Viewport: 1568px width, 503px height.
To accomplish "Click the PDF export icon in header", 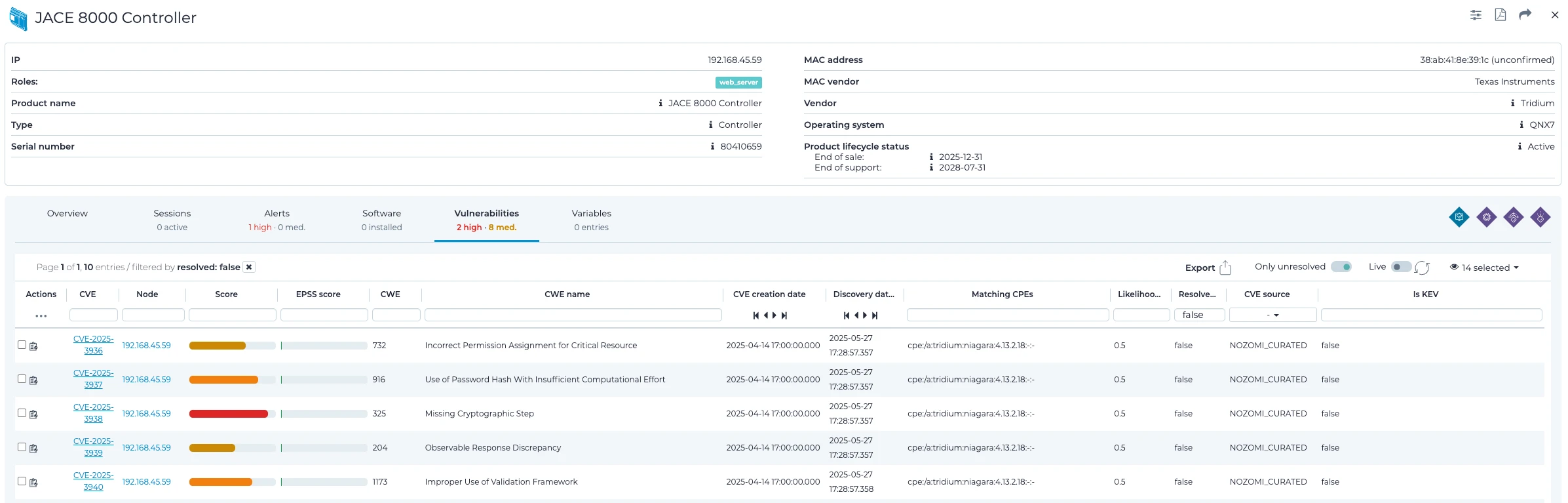I will point(1500,14).
